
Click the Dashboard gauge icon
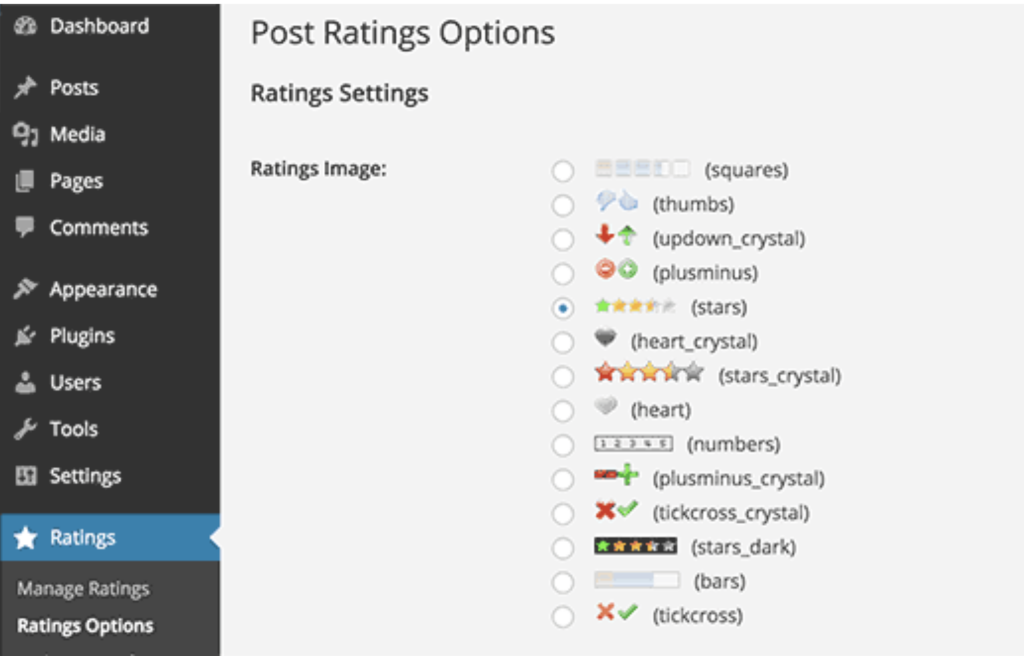[x=25, y=27]
